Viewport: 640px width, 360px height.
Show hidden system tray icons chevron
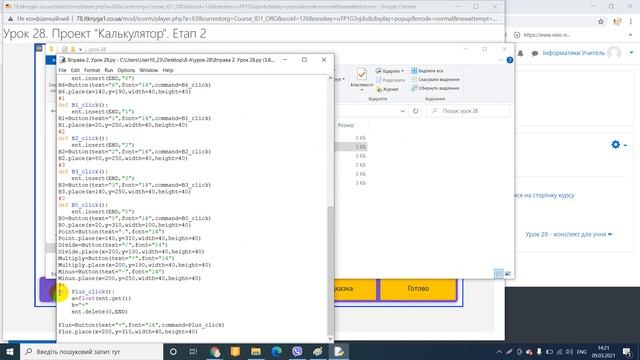point(499,352)
